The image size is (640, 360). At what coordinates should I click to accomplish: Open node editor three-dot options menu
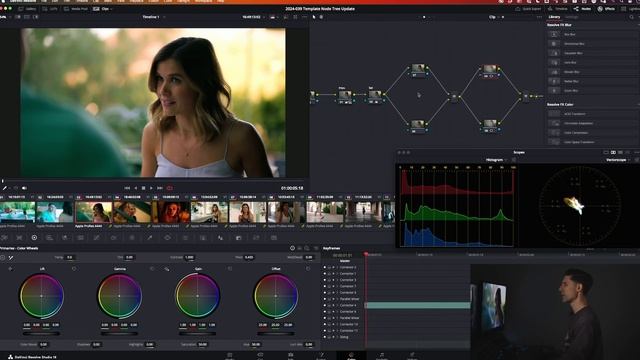539,17
